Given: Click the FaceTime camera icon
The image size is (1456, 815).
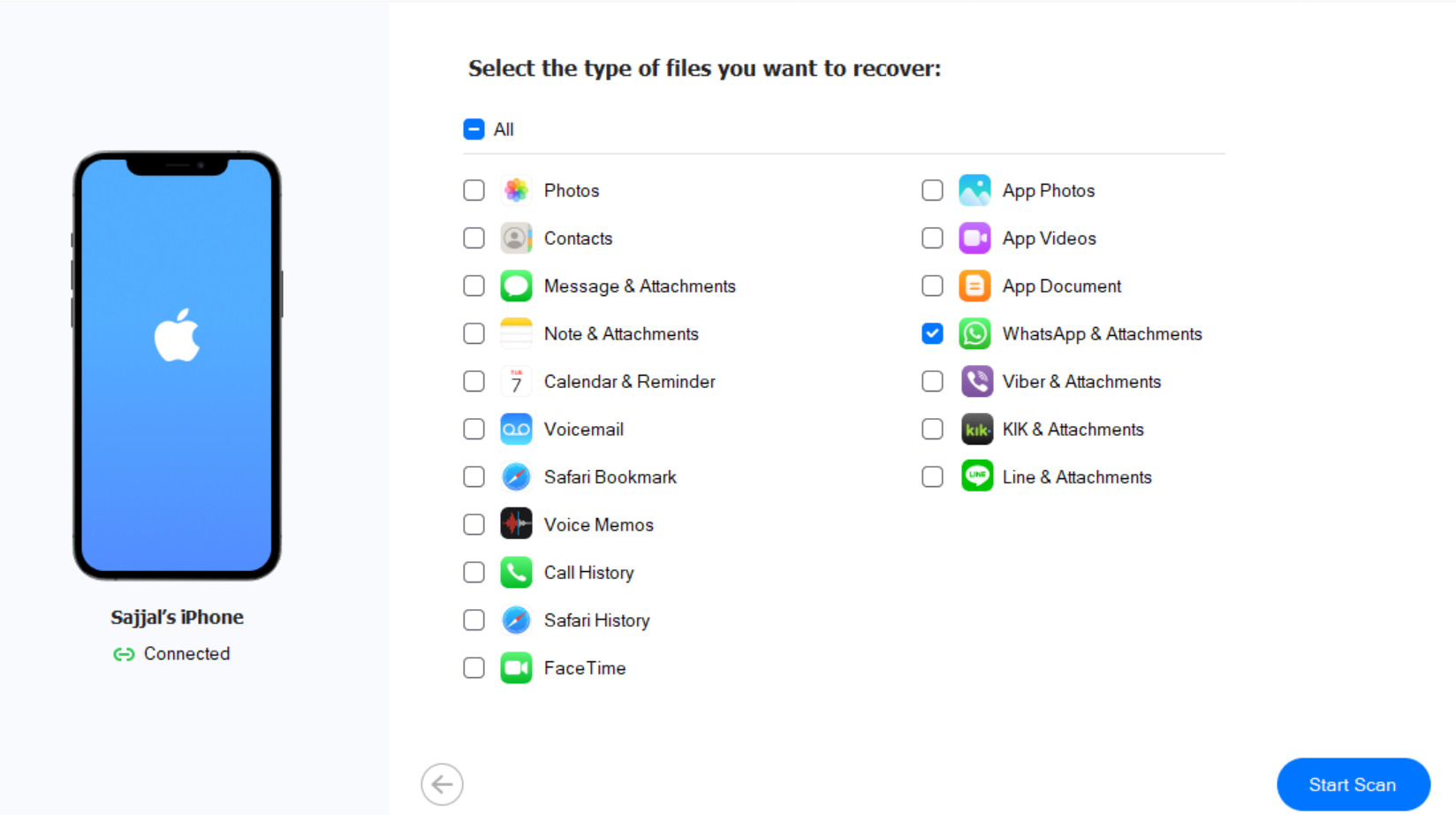Looking at the screenshot, I should 516,668.
